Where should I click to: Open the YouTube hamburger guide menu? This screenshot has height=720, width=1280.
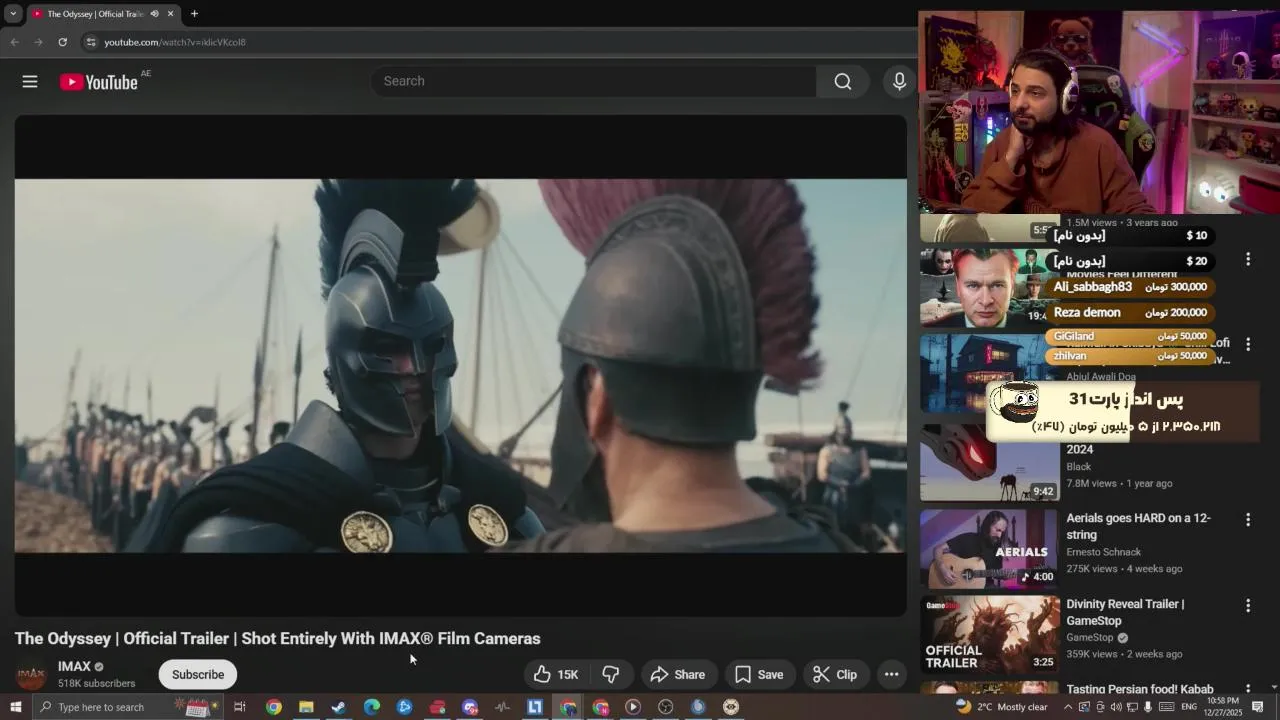coord(30,82)
